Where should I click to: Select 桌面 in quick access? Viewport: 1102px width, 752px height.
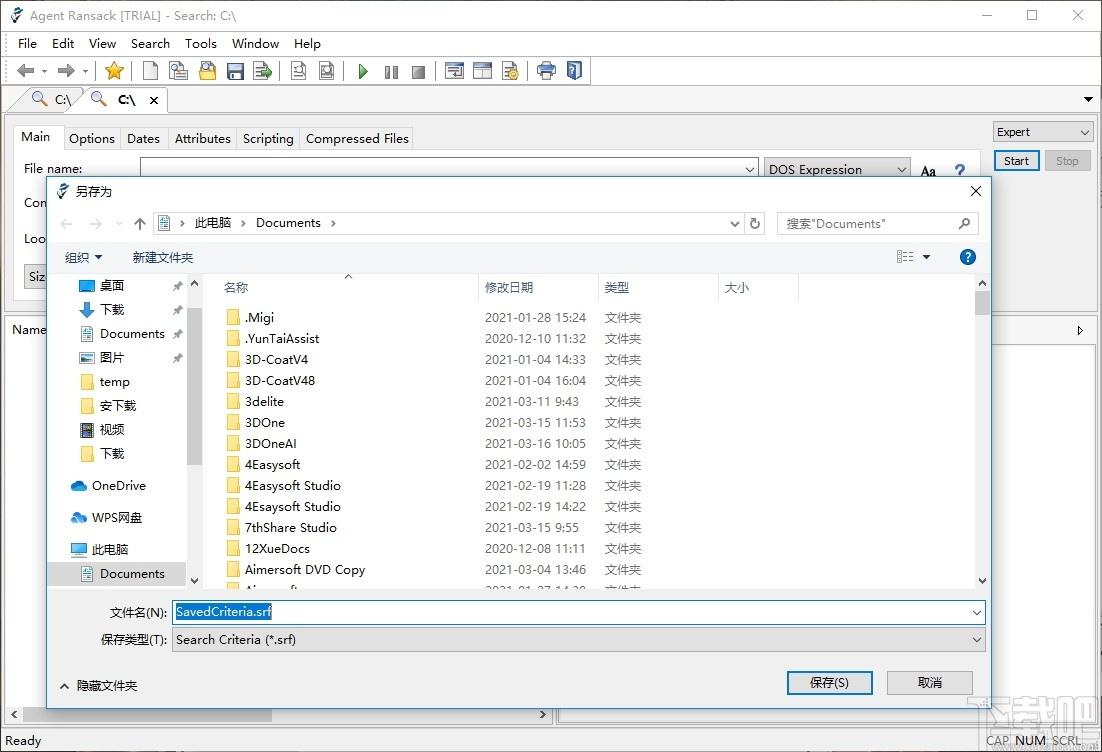coord(103,285)
